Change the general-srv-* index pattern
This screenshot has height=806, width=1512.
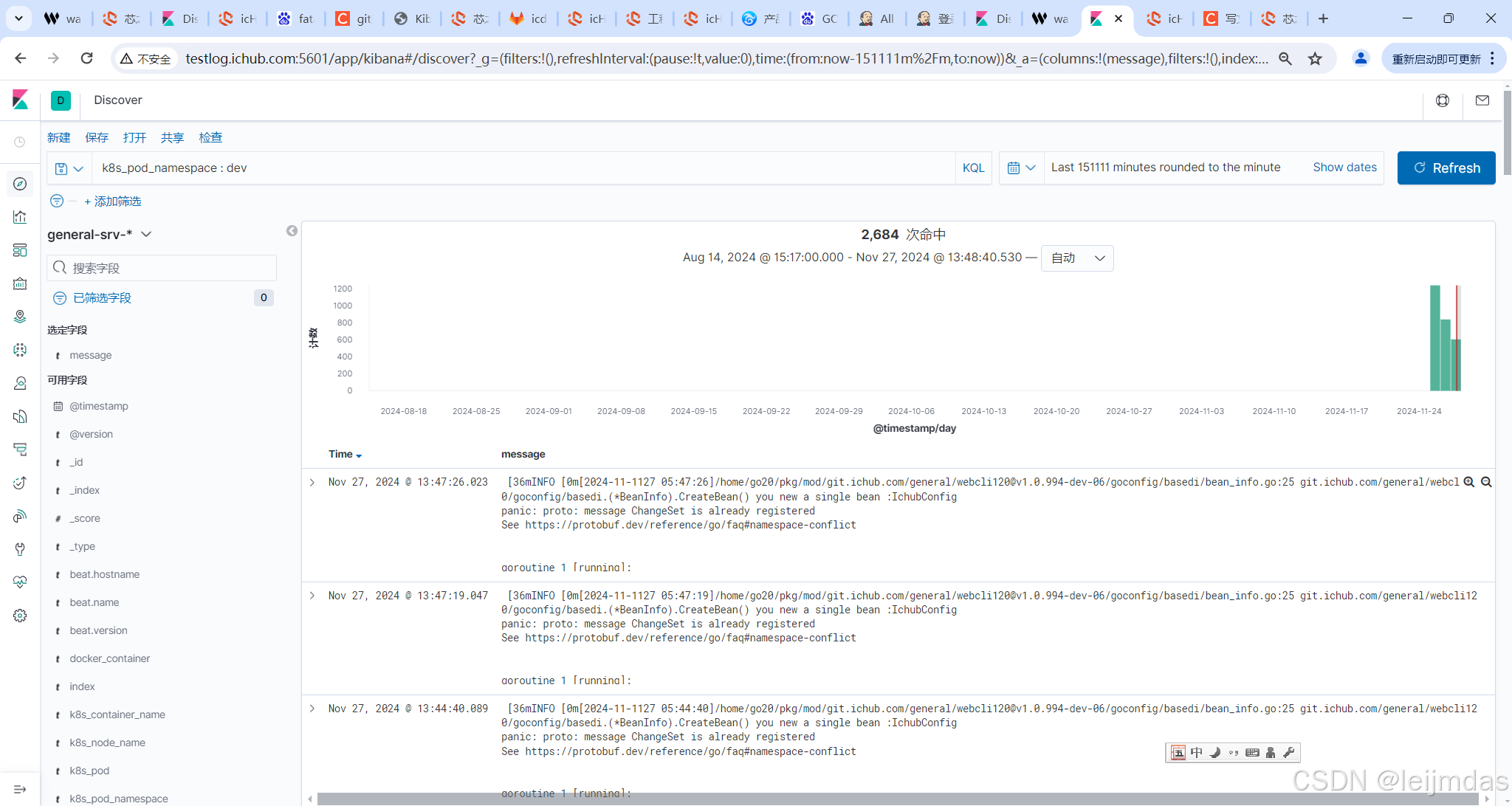[x=100, y=234]
